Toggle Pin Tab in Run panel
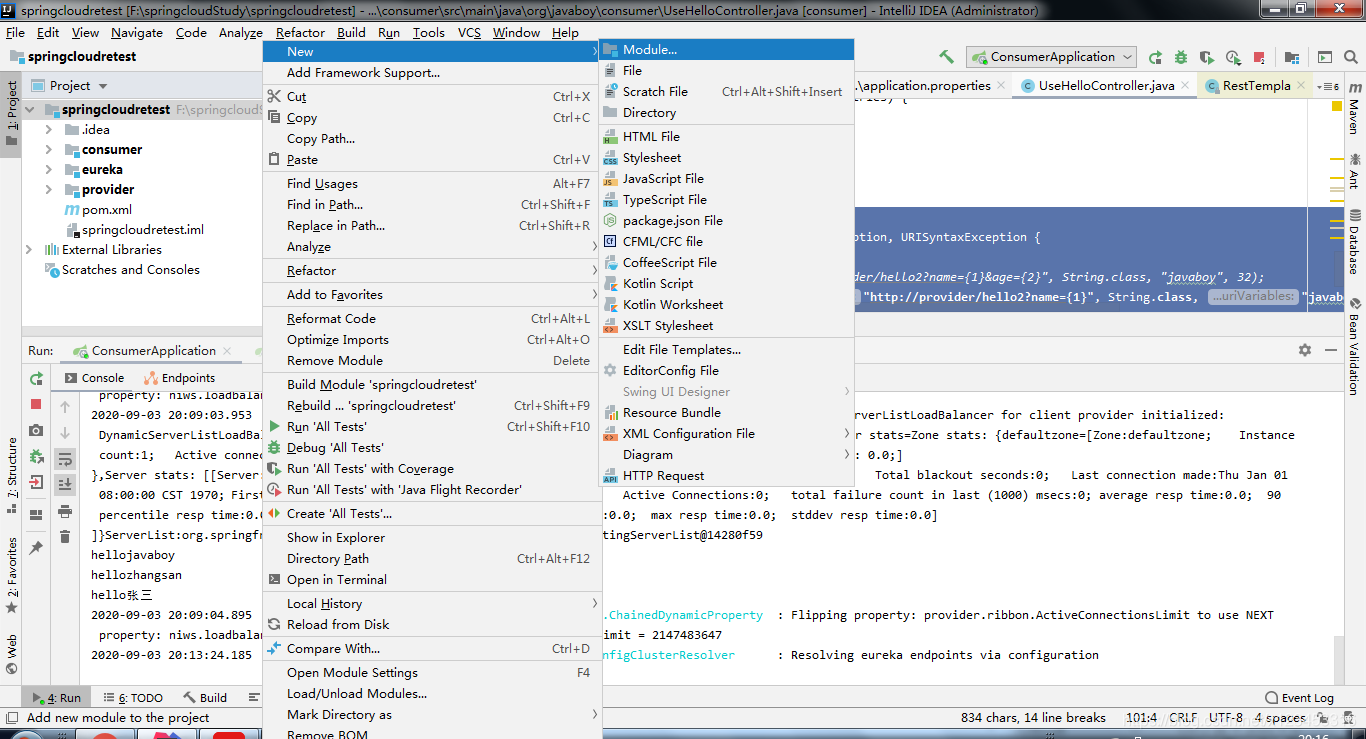This screenshot has width=1366, height=739. pos(36,548)
